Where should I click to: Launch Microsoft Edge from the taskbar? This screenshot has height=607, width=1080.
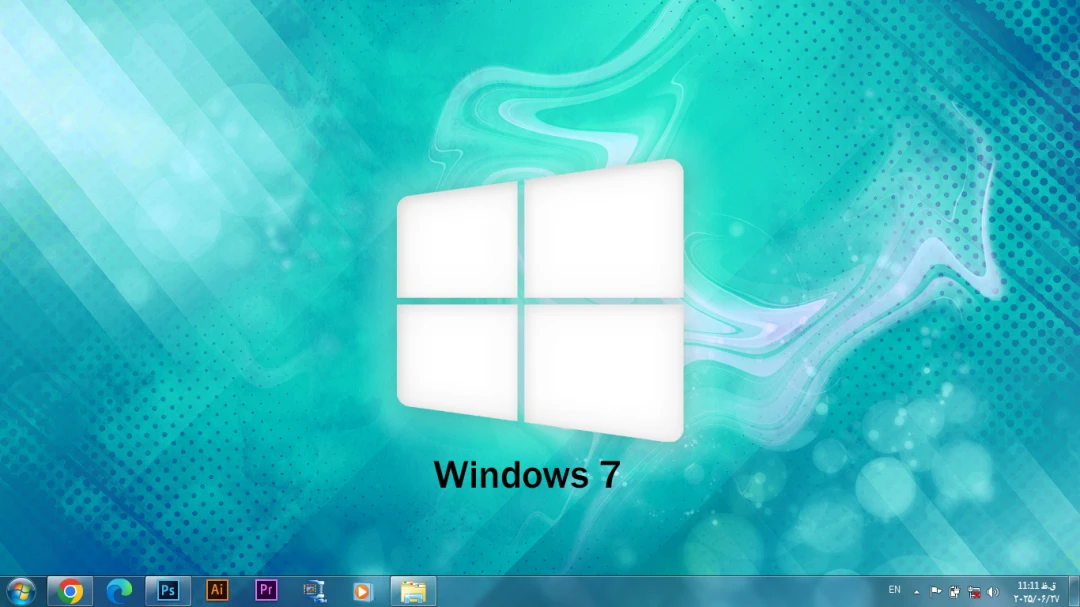pyautogui.click(x=118, y=591)
